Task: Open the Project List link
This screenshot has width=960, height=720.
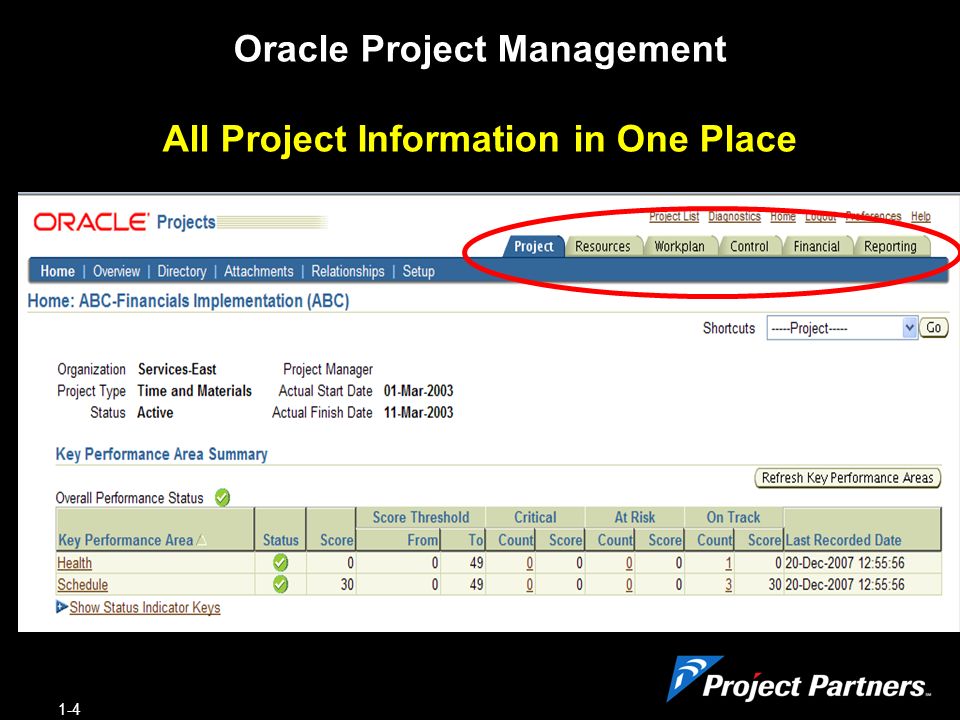Action: [x=674, y=216]
